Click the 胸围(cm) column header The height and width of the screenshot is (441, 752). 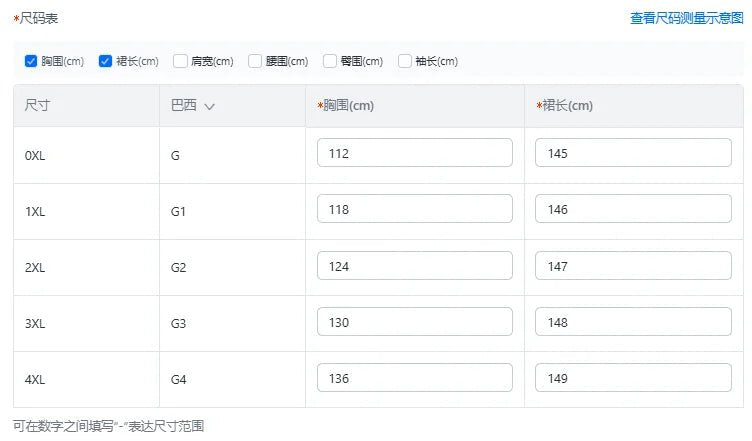pos(346,105)
